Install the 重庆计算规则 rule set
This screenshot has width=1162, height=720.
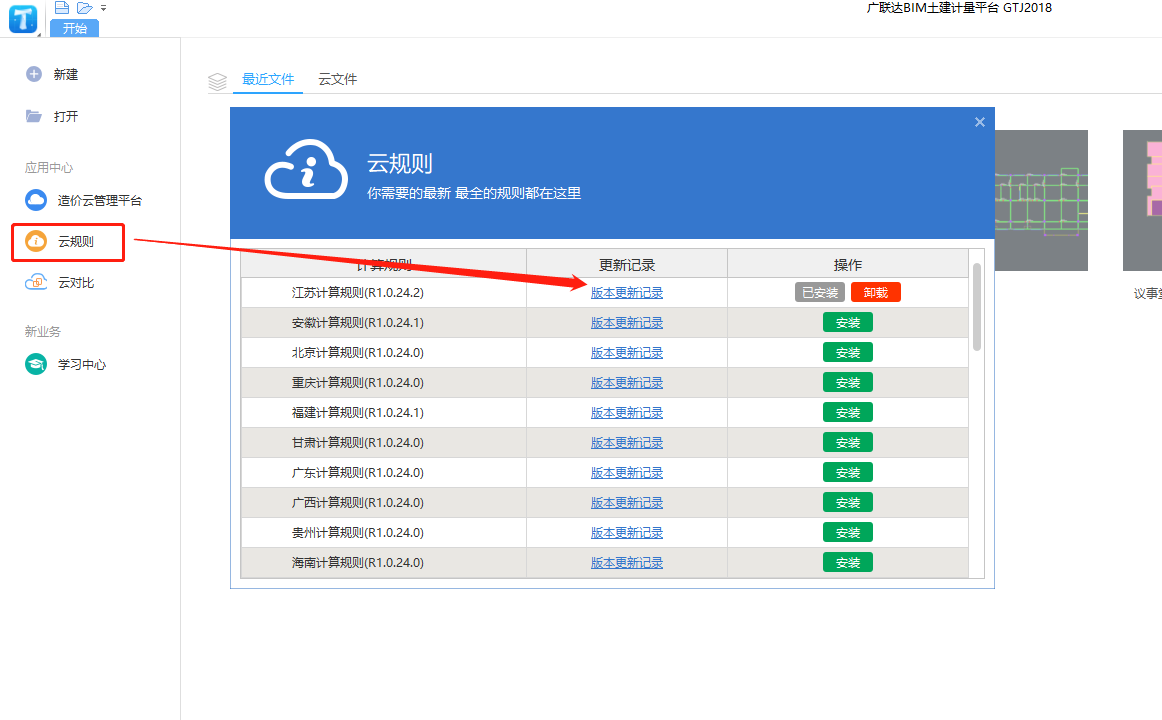[x=848, y=382]
